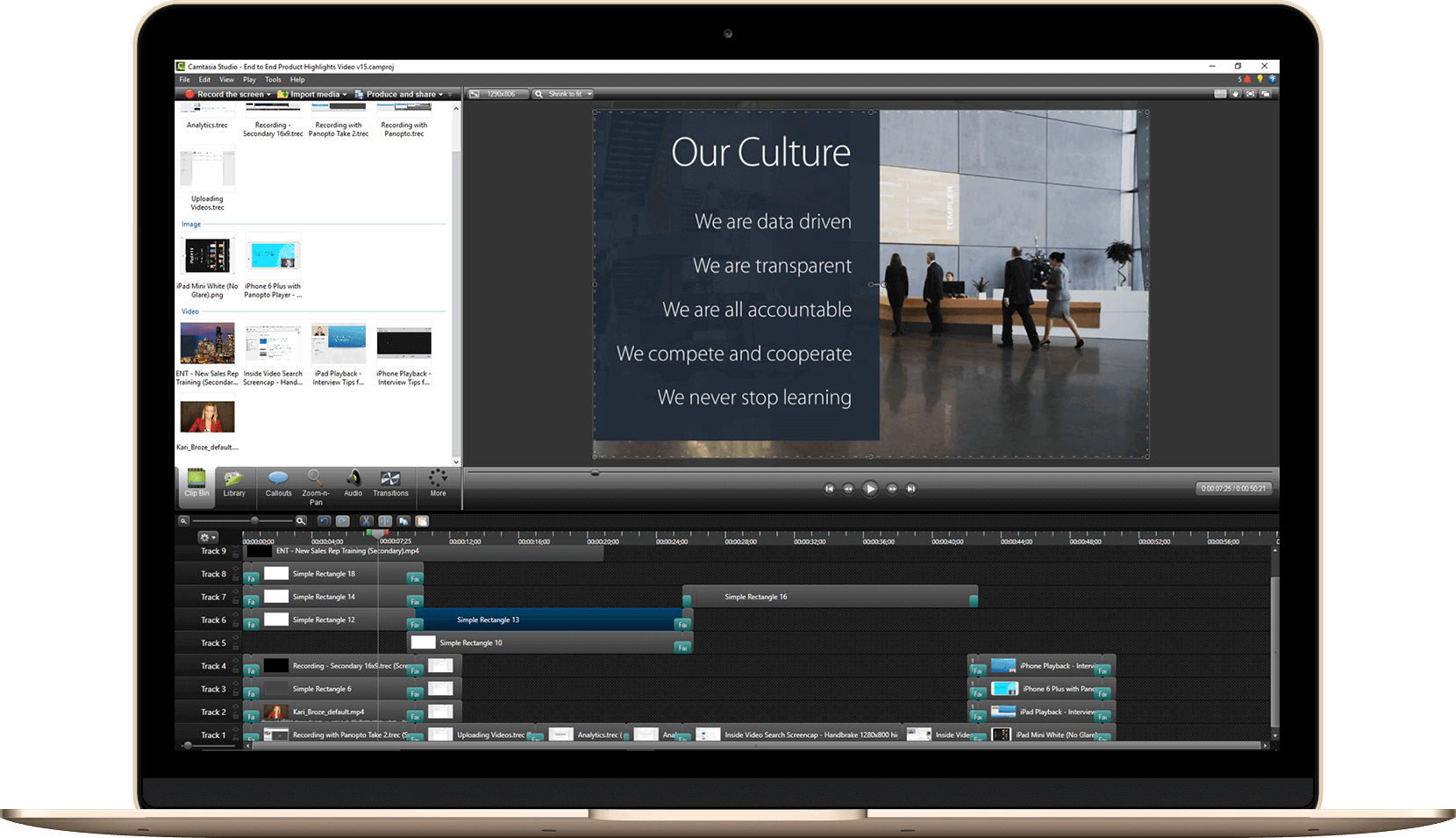The height and width of the screenshot is (838, 1456).
Task: Open the Tools menu
Action: (273, 79)
